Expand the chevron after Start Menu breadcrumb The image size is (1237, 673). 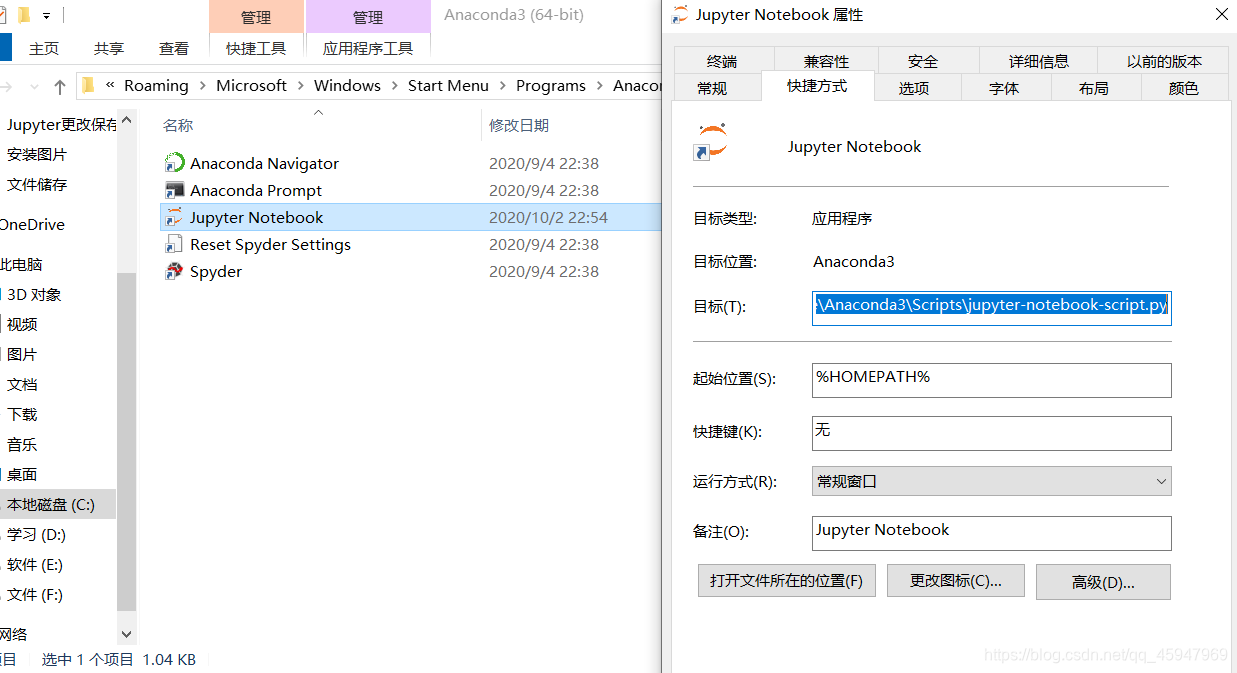[x=502, y=86]
